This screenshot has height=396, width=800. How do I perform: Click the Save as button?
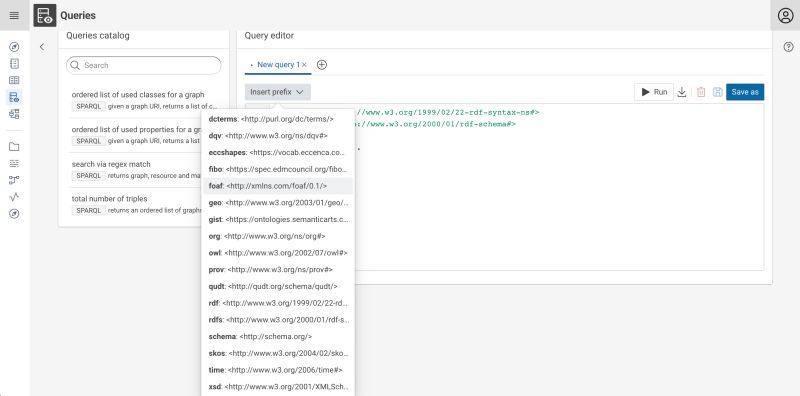click(745, 92)
